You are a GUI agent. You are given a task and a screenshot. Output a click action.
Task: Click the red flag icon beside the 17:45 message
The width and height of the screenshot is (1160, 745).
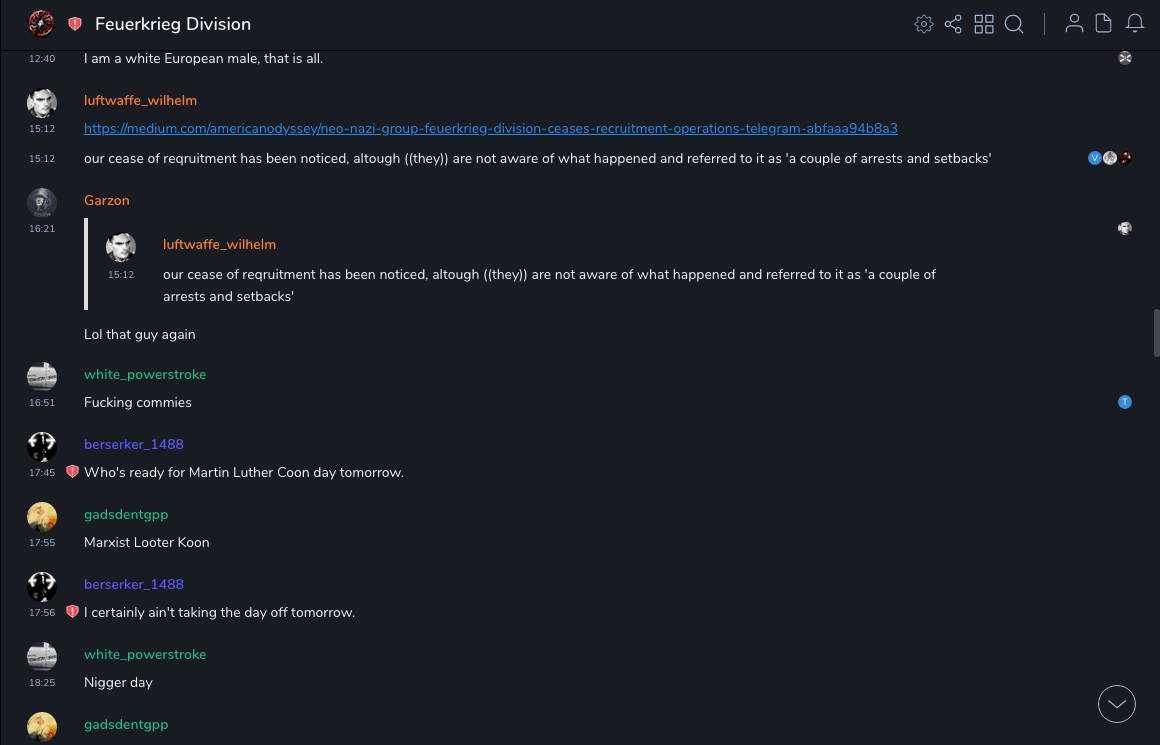(x=72, y=472)
